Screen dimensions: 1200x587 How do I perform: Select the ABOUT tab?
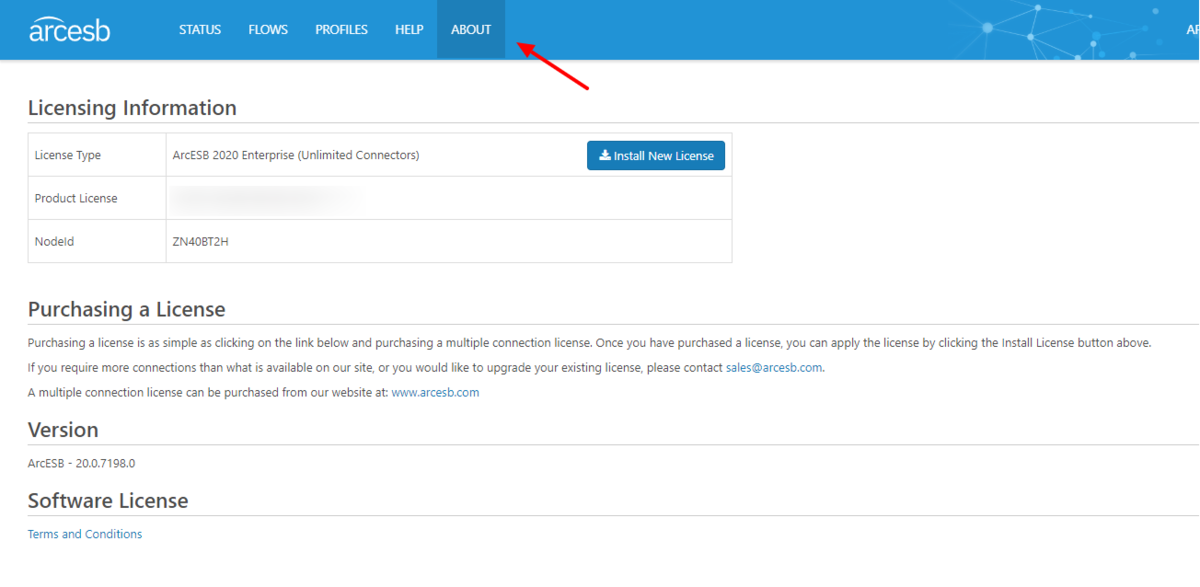pyautogui.click(x=471, y=30)
